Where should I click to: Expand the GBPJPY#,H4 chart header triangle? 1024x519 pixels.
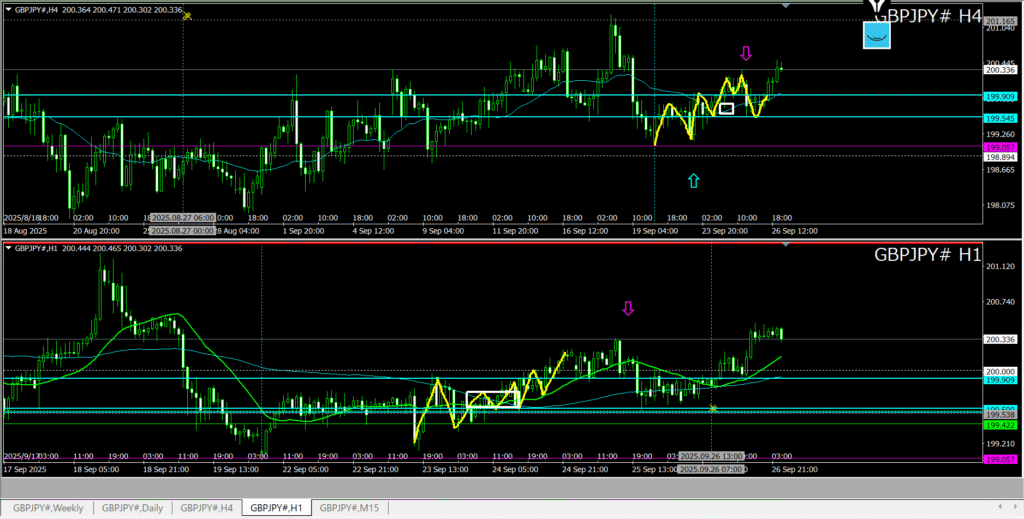8,10
